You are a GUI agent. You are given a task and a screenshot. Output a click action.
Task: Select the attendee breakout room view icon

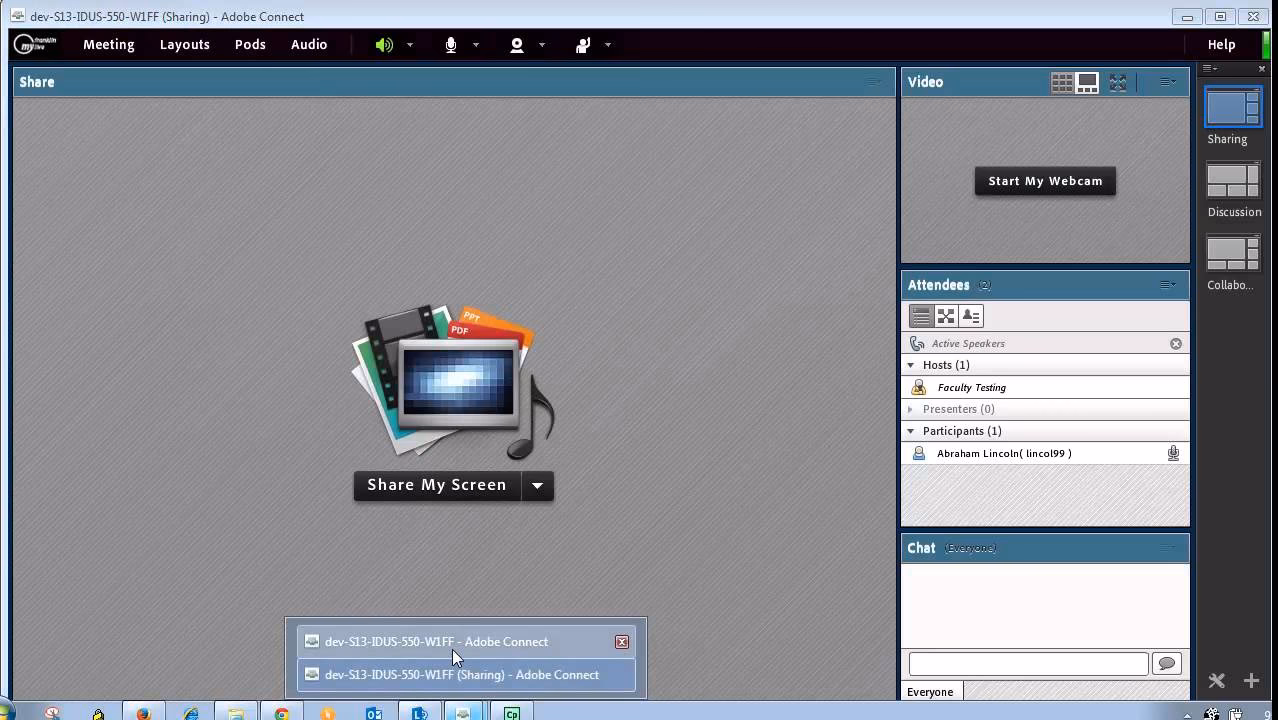pyautogui.click(x=946, y=316)
